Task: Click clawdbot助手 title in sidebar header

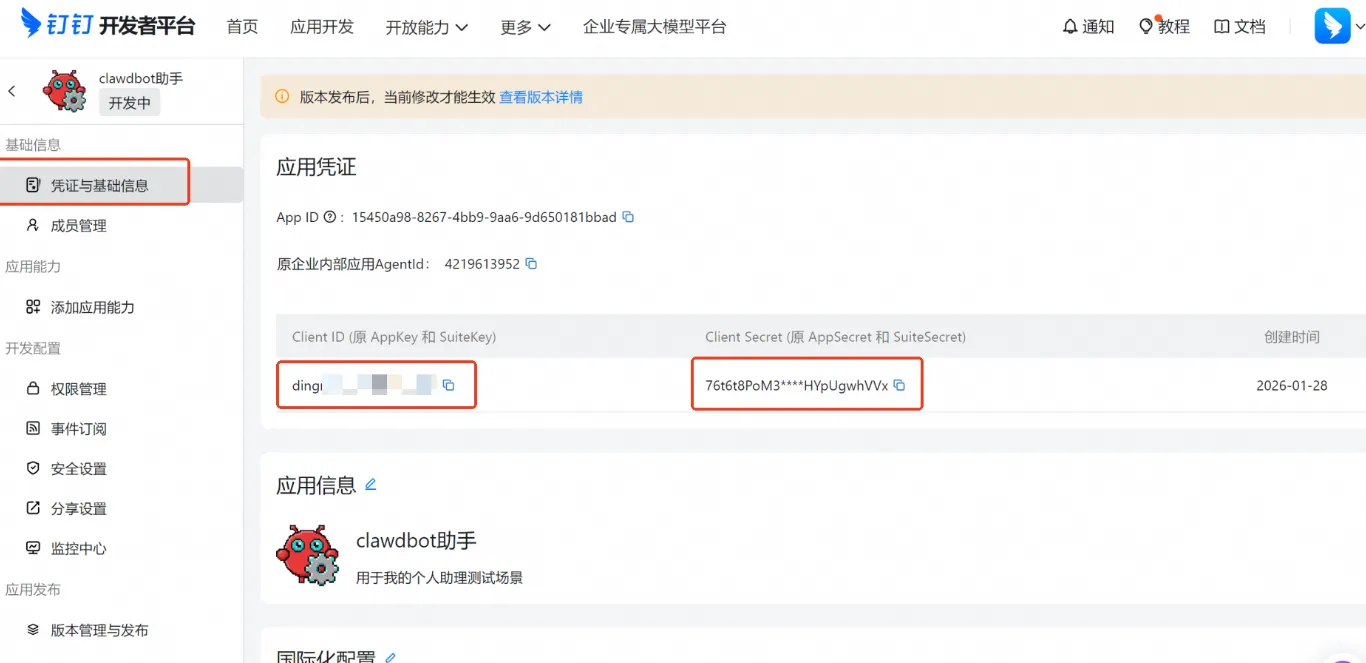Action: click(x=141, y=78)
